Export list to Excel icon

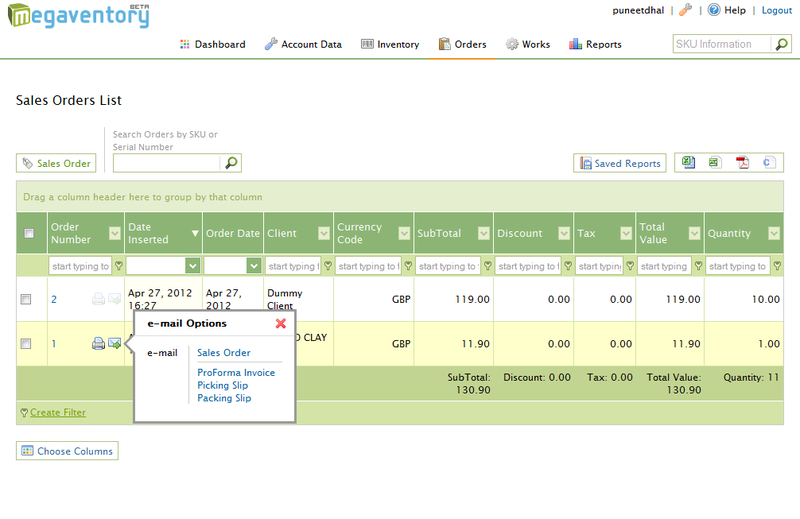pos(688,162)
